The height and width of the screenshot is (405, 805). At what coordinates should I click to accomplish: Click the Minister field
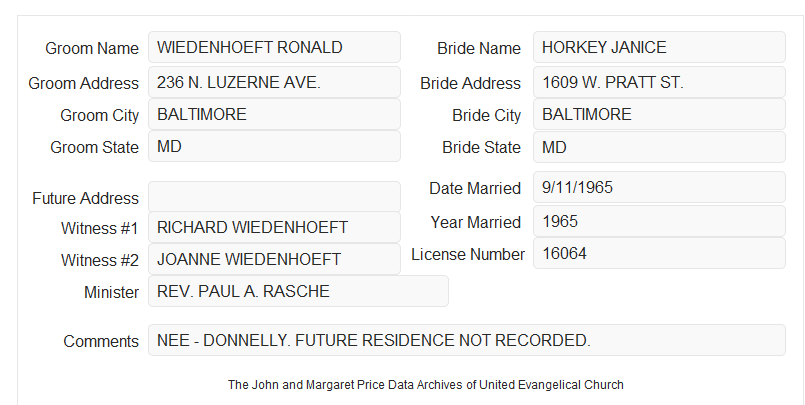(298, 291)
